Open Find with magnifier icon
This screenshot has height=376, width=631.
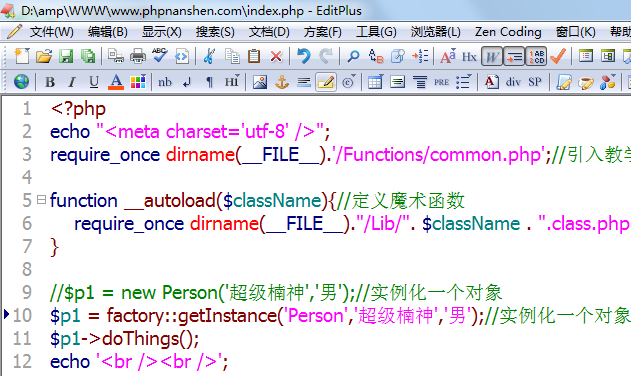[x=353, y=56]
